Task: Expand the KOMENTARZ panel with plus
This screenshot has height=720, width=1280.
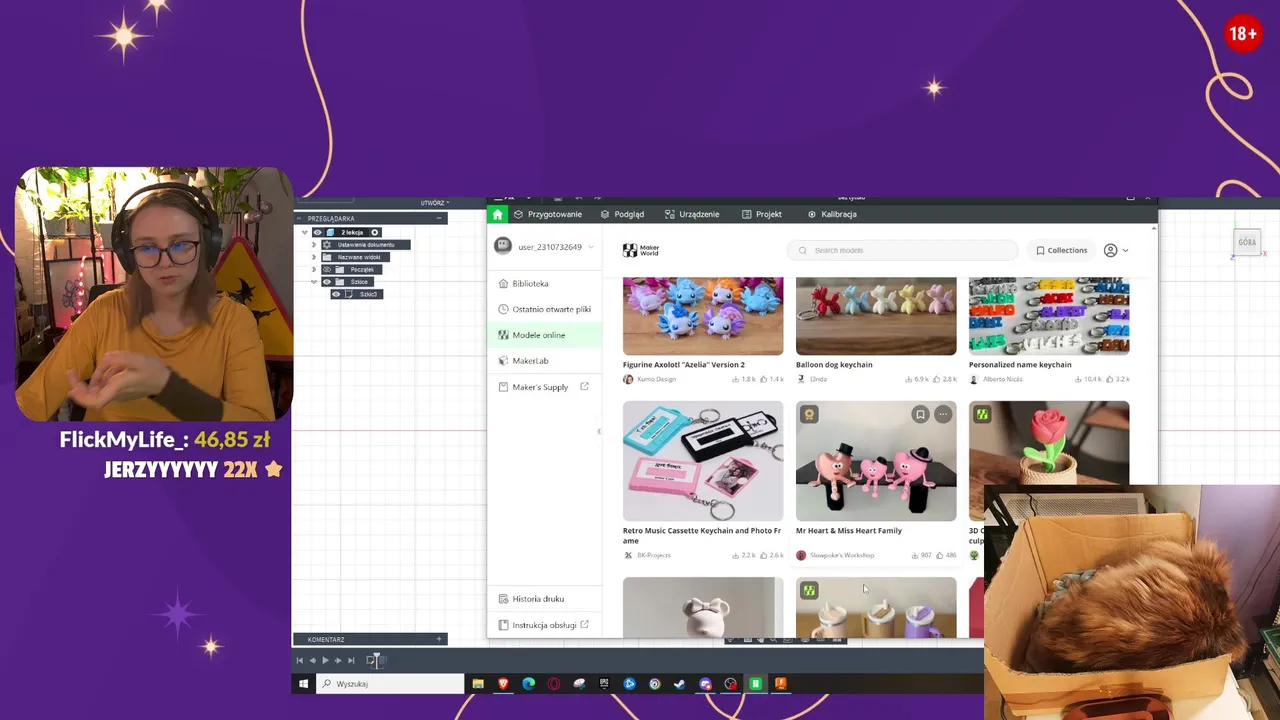Action: [439, 639]
